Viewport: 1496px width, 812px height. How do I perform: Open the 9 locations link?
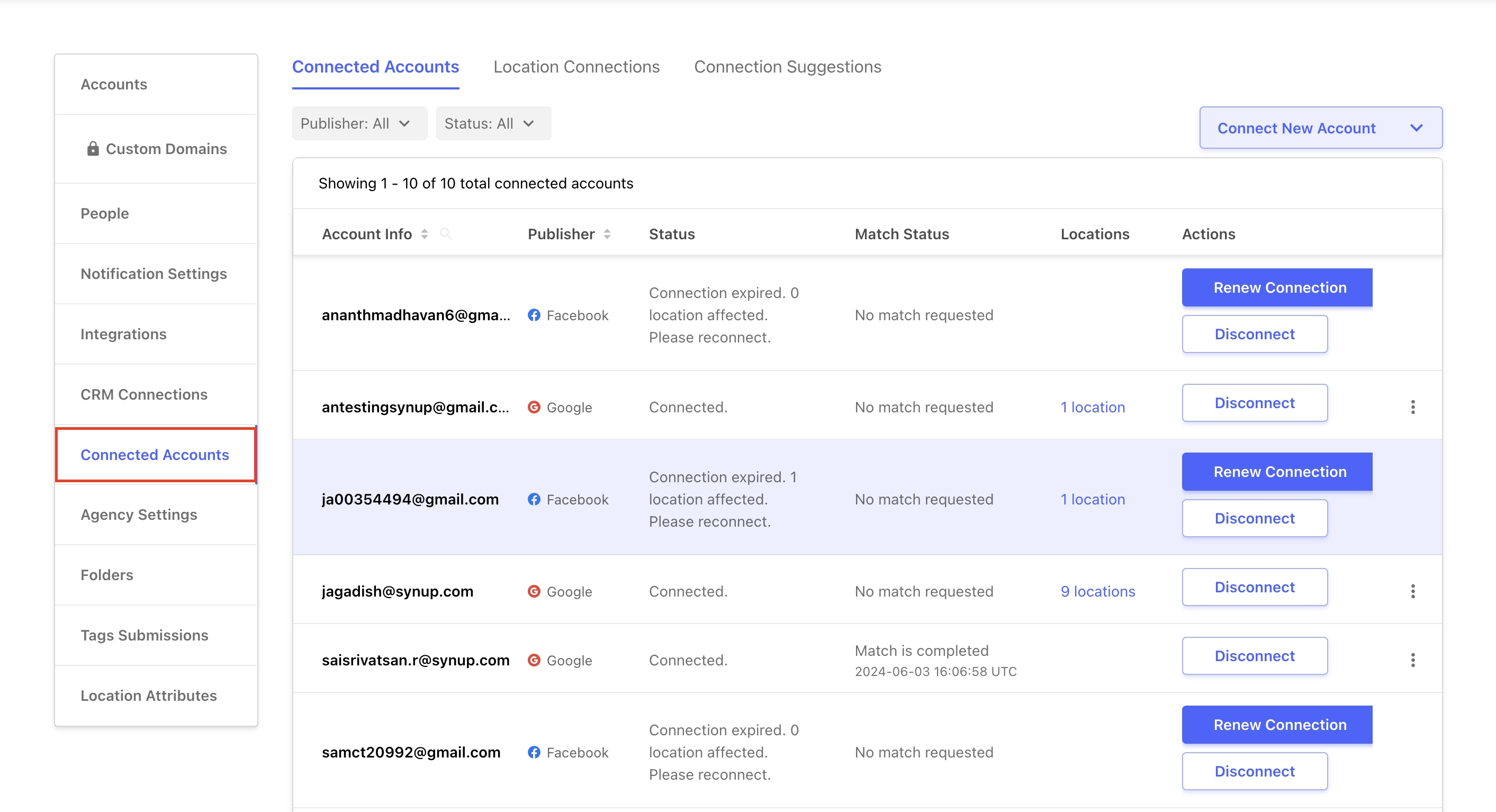(x=1097, y=591)
